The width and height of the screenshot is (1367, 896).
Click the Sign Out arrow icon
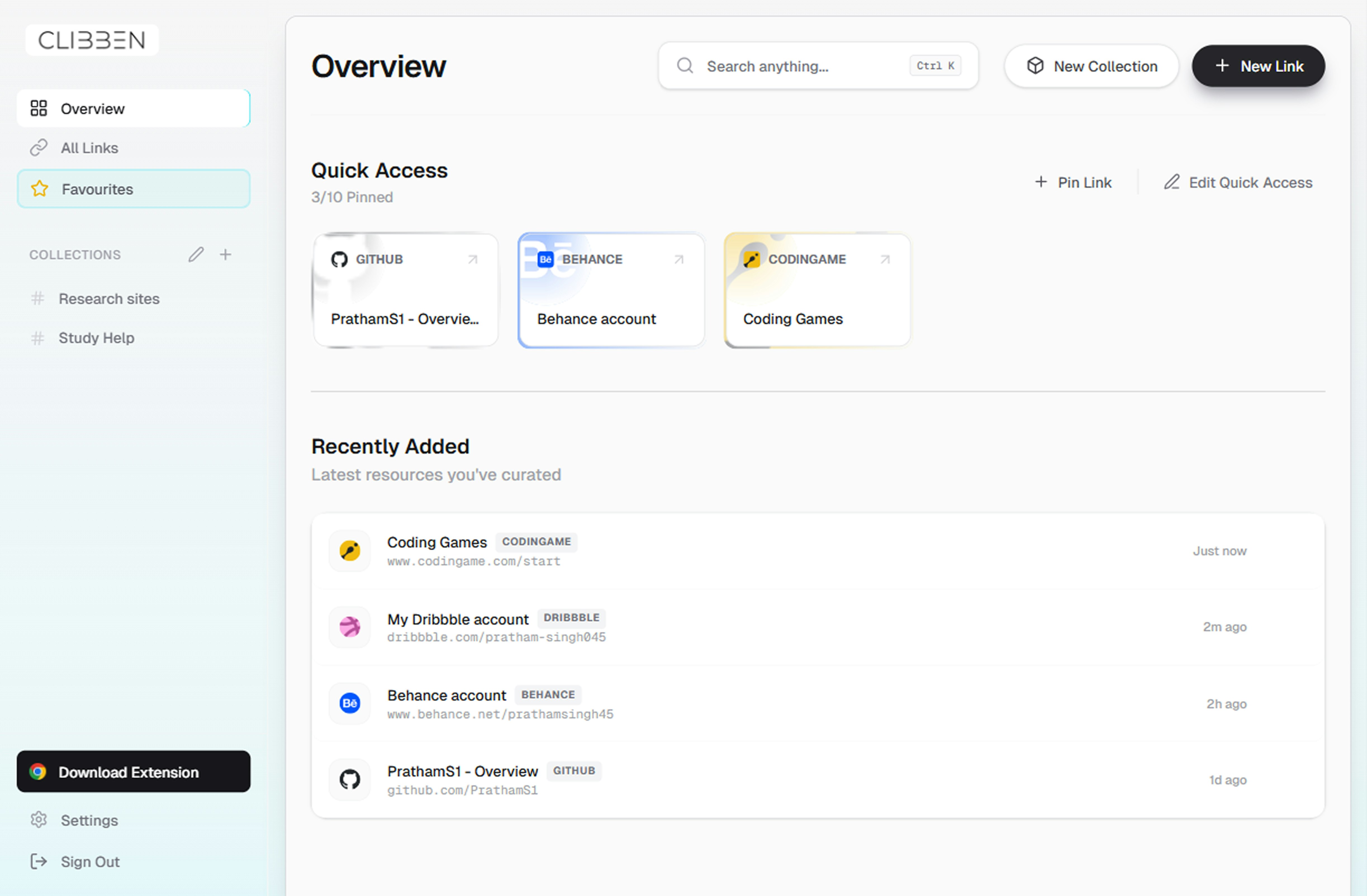coord(38,861)
